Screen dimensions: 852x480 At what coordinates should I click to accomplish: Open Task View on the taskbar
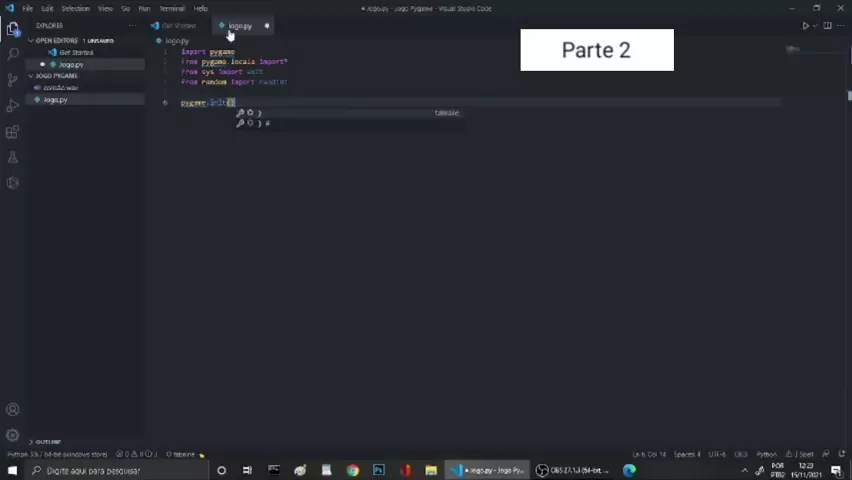click(247, 470)
